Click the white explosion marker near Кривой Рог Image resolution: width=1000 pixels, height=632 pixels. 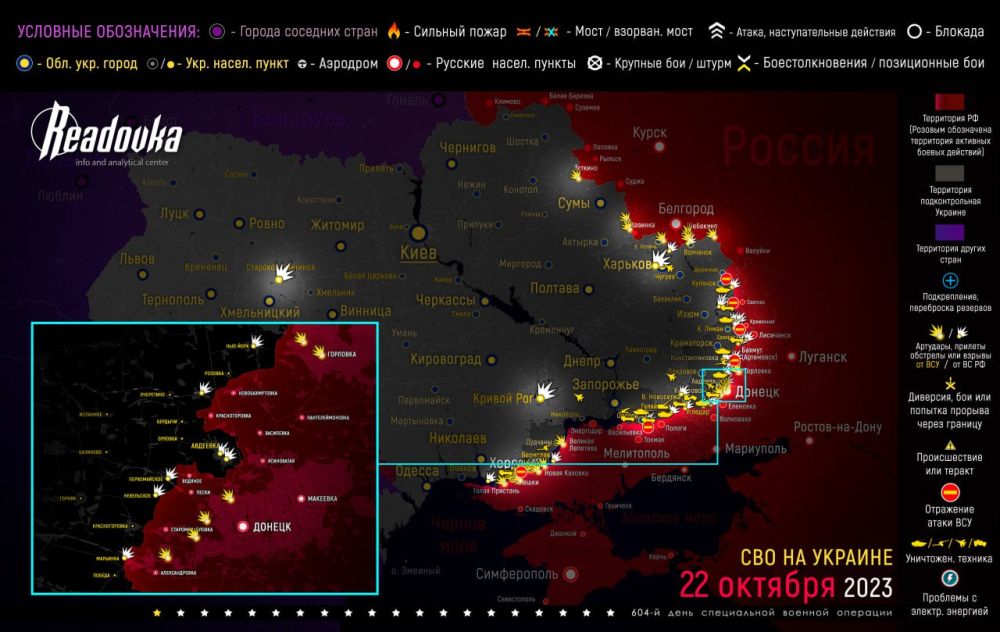coord(546,388)
